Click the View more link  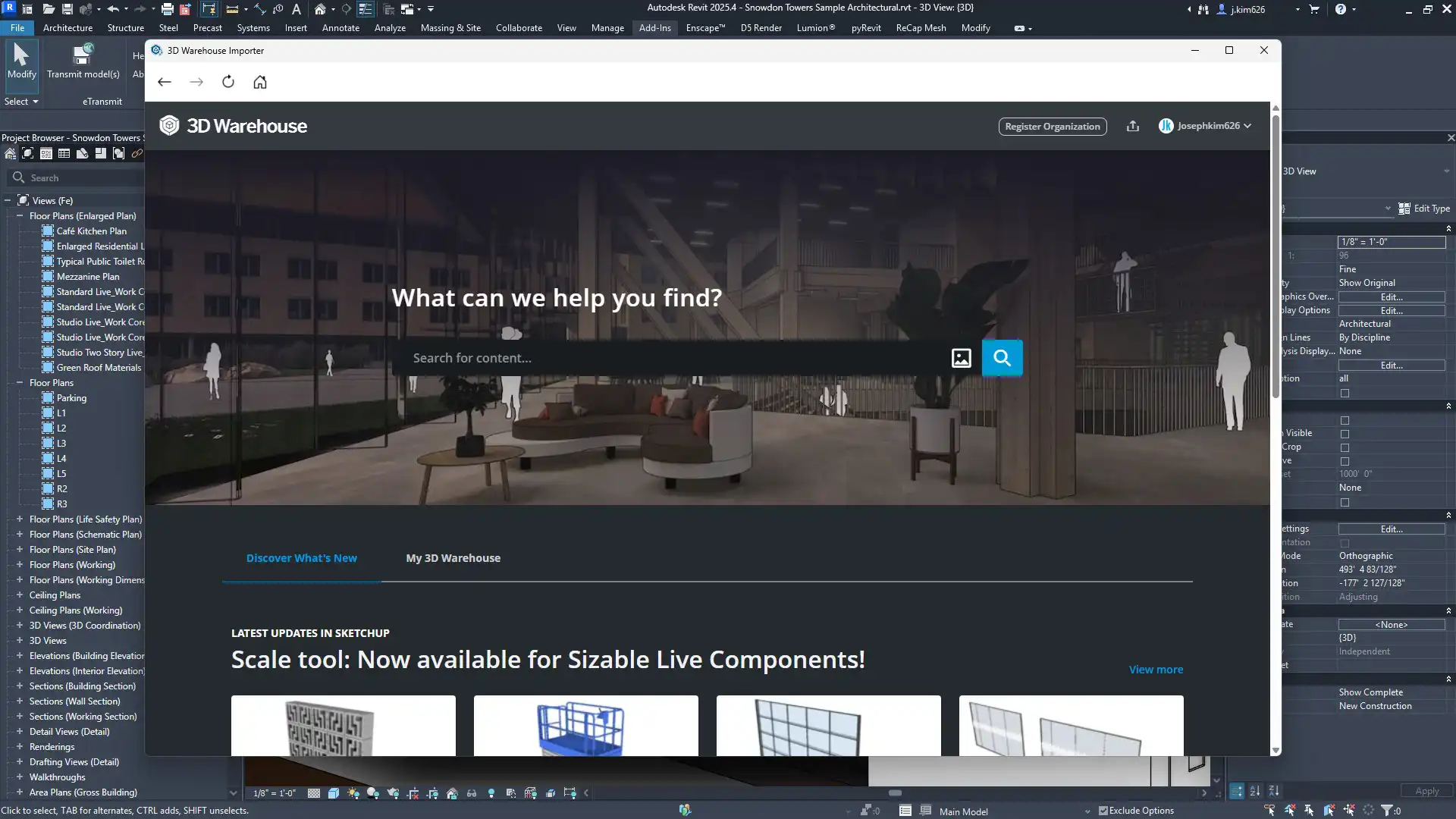pos(1156,670)
